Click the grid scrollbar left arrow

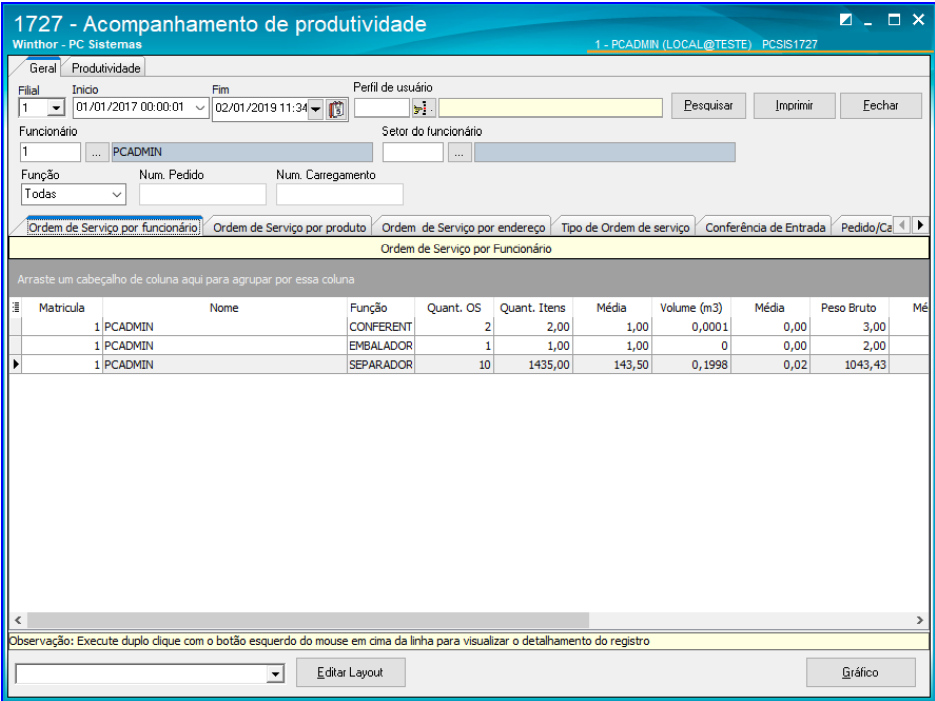[x=18, y=620]
